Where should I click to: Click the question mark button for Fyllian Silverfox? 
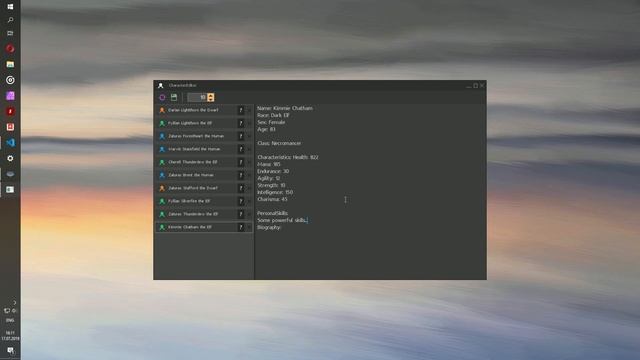click(x=241, y=201)
